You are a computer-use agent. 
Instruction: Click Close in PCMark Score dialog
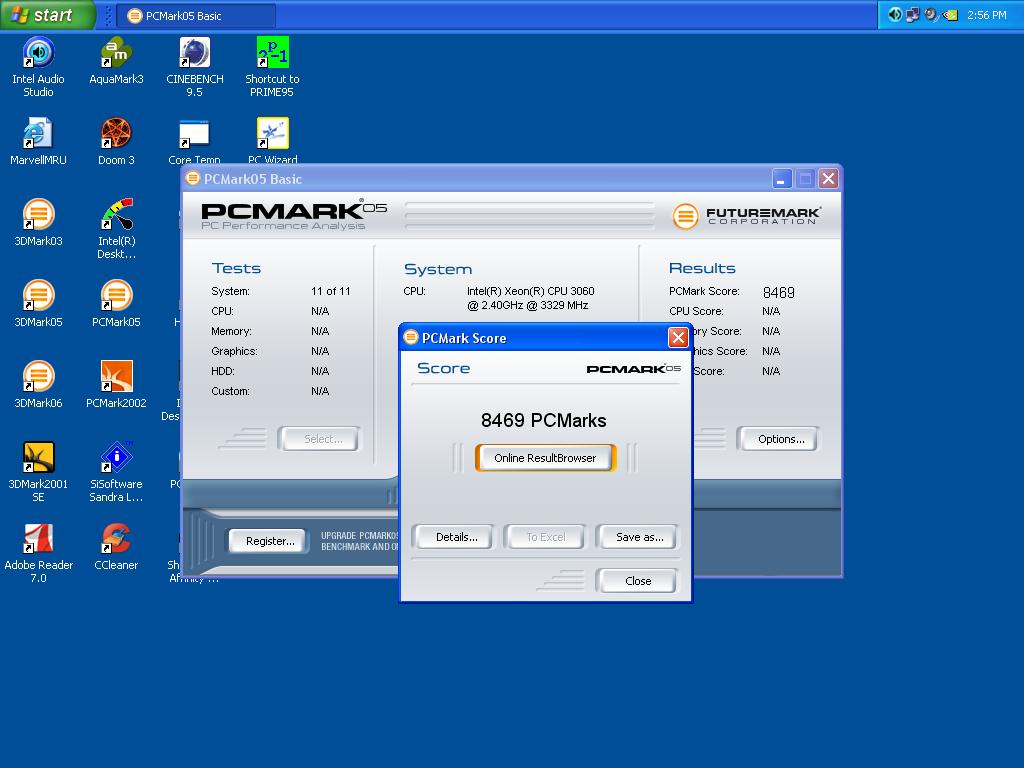pyautogui.click(x=637, y=581)
